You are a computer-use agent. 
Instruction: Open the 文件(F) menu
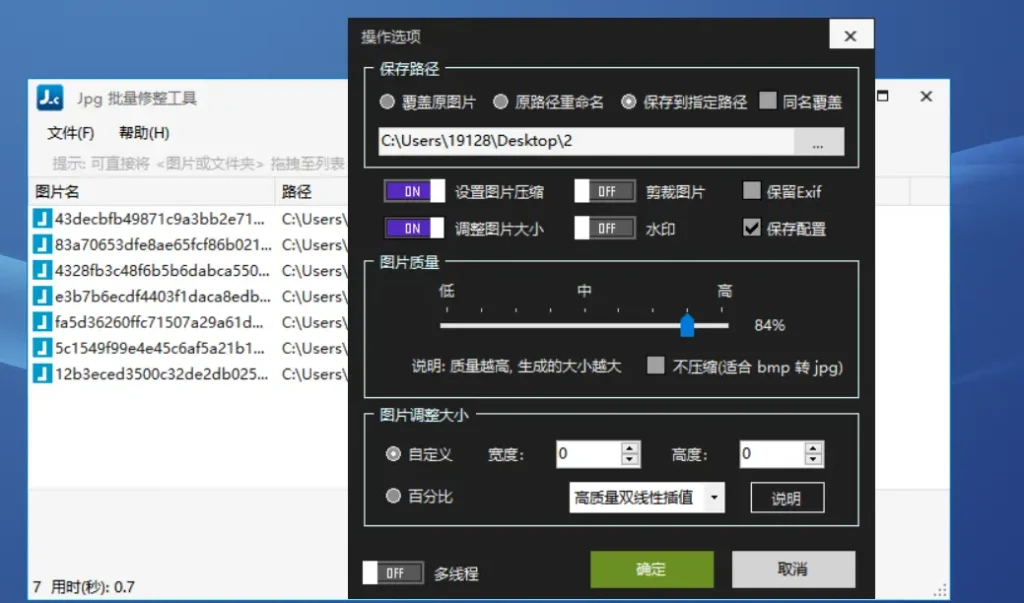(71, 133)
